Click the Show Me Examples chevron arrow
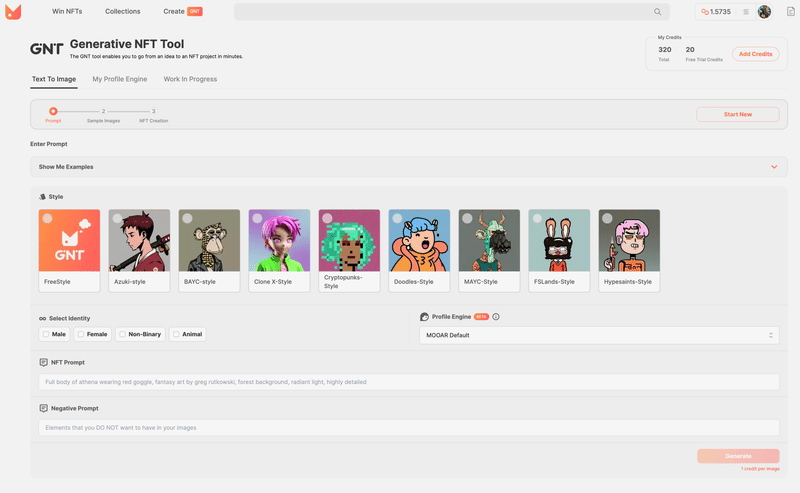This screenshot has height=493, width=800. tap(774, 167)
